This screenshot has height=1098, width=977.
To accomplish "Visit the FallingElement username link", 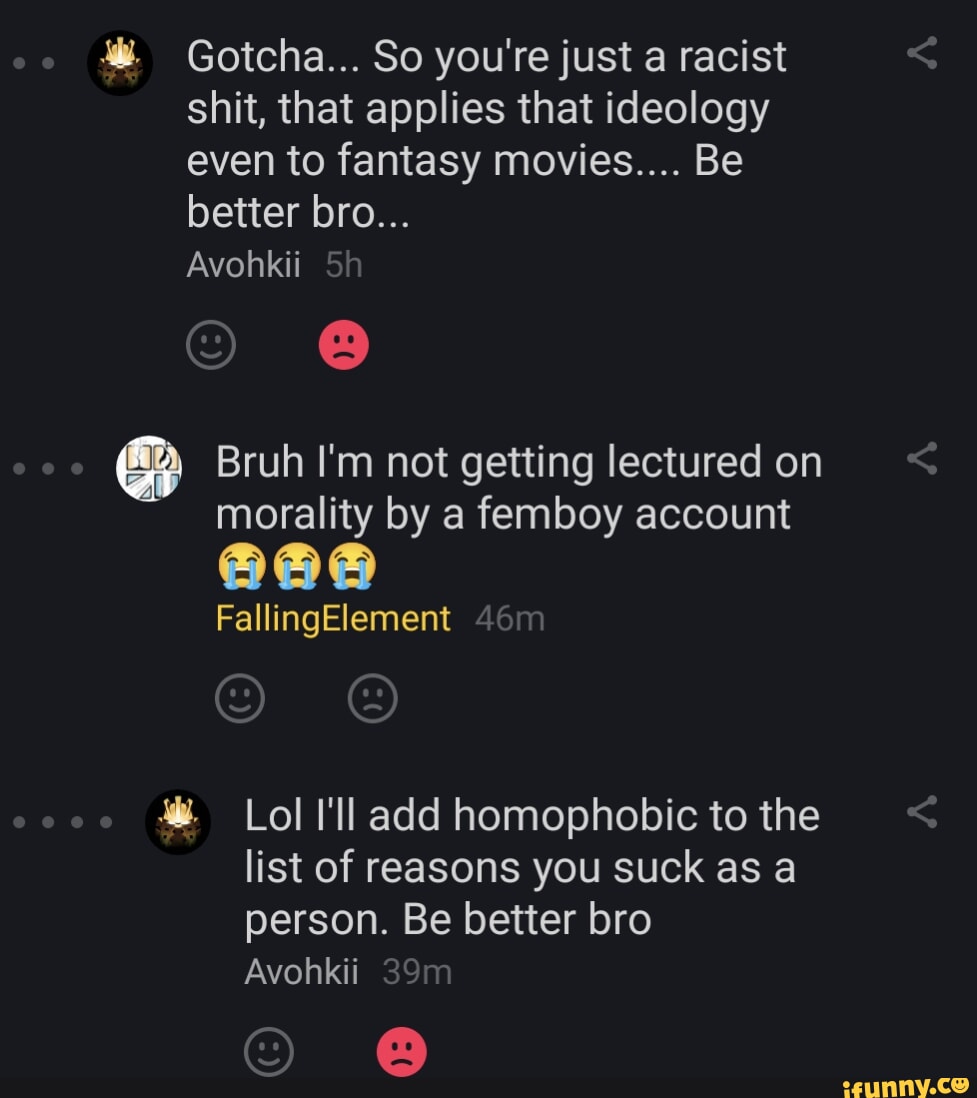I will point(333,619).
